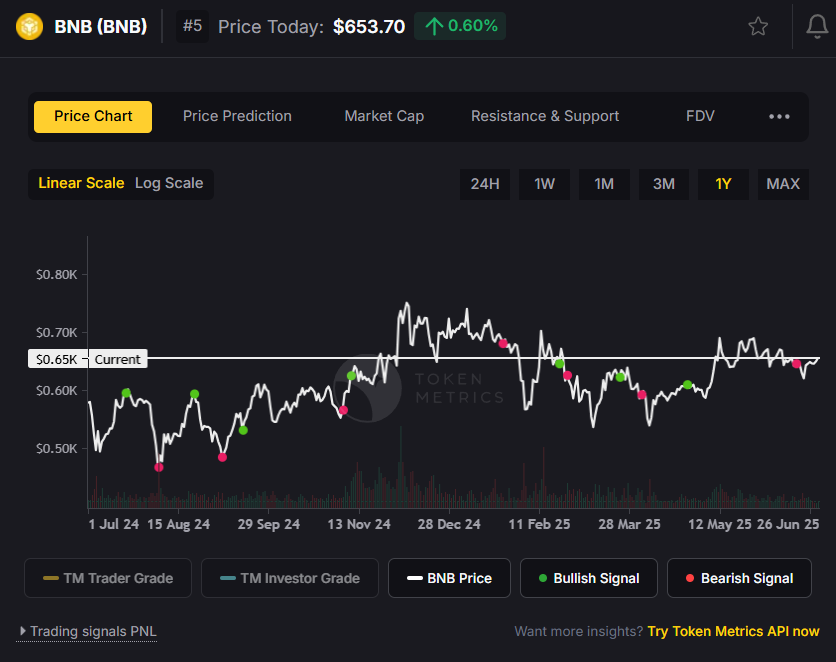Click the $0.70K axis label

point(57,333)
